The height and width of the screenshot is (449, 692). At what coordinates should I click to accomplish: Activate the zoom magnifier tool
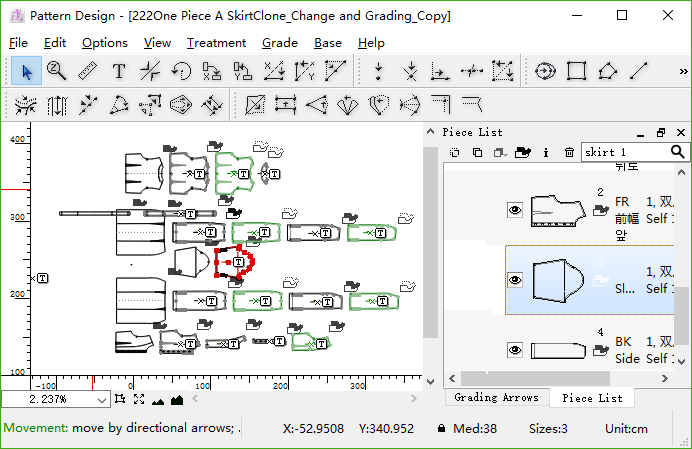tap(56, 71)
